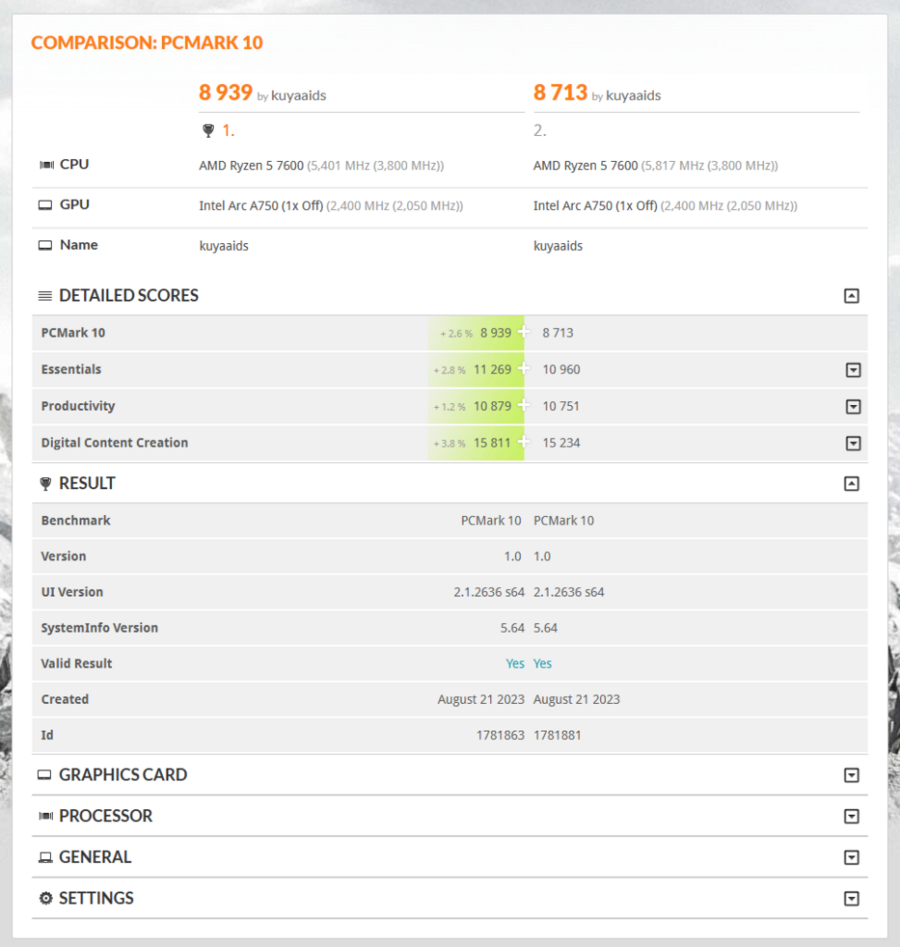
Task: Expand the Productivity score breakdown
Action: tap(853, 407)
